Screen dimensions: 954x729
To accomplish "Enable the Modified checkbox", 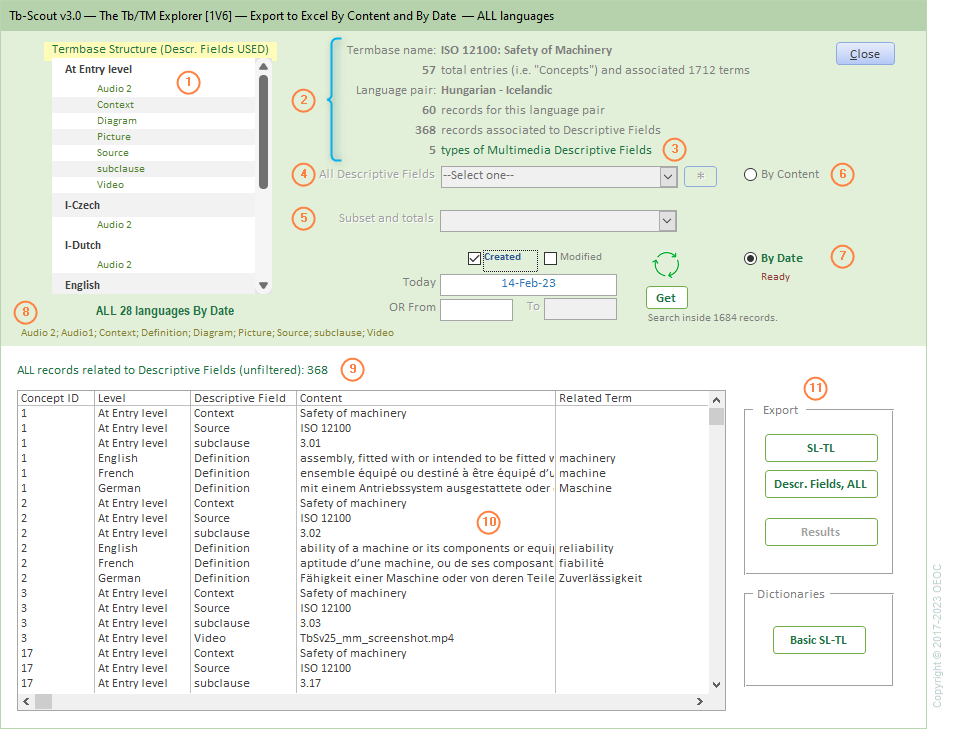I will point(551,258).
